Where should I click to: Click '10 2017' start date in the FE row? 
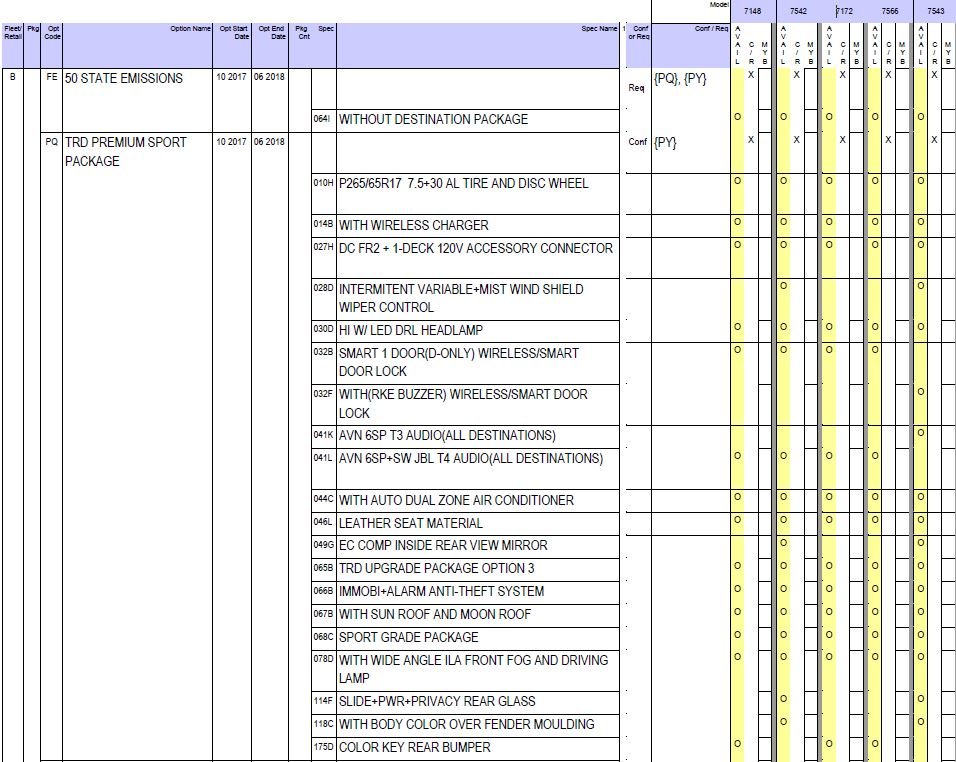[231, 77]
